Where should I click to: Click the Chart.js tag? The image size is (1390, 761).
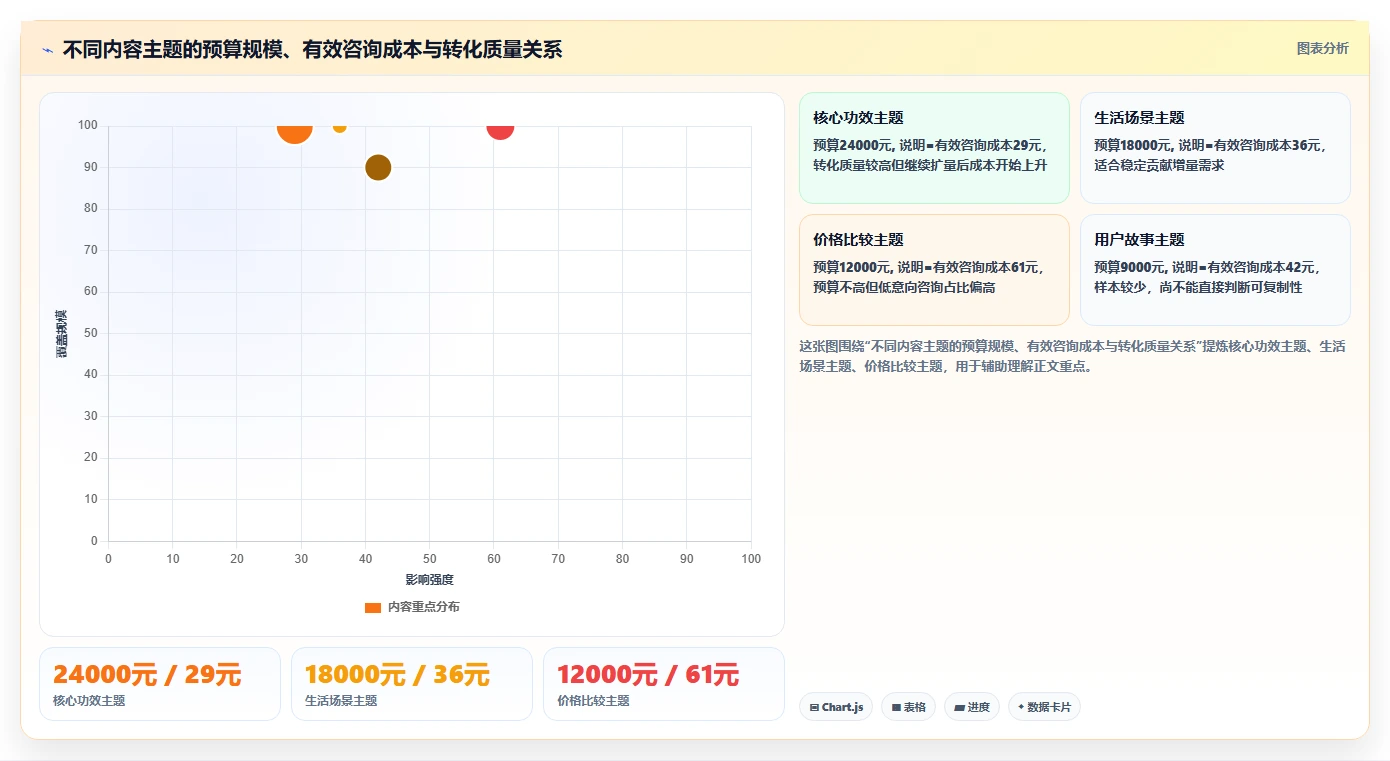pos(836,707)
